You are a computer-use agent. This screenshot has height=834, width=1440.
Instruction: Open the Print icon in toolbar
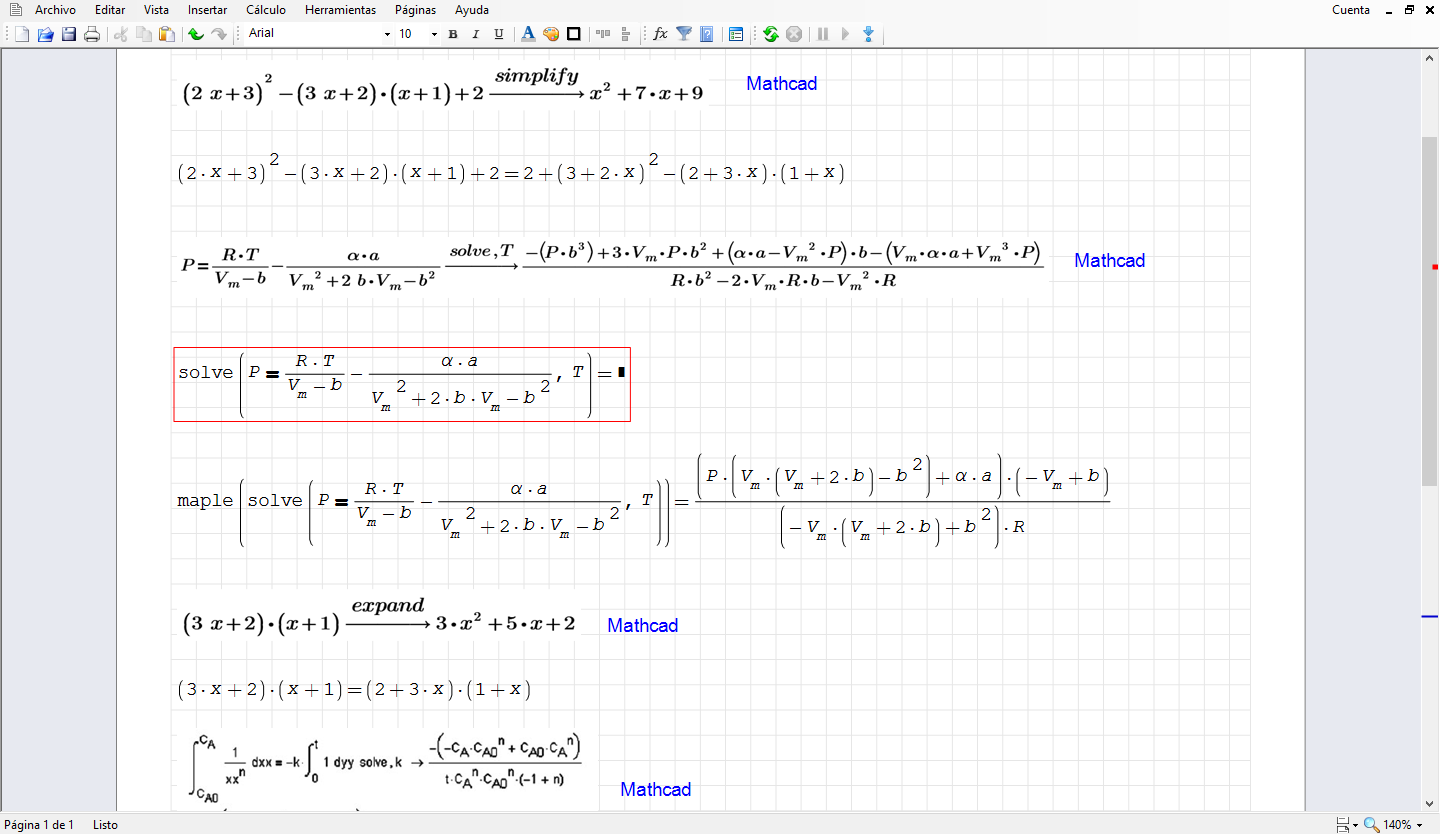tap(92, 34)
